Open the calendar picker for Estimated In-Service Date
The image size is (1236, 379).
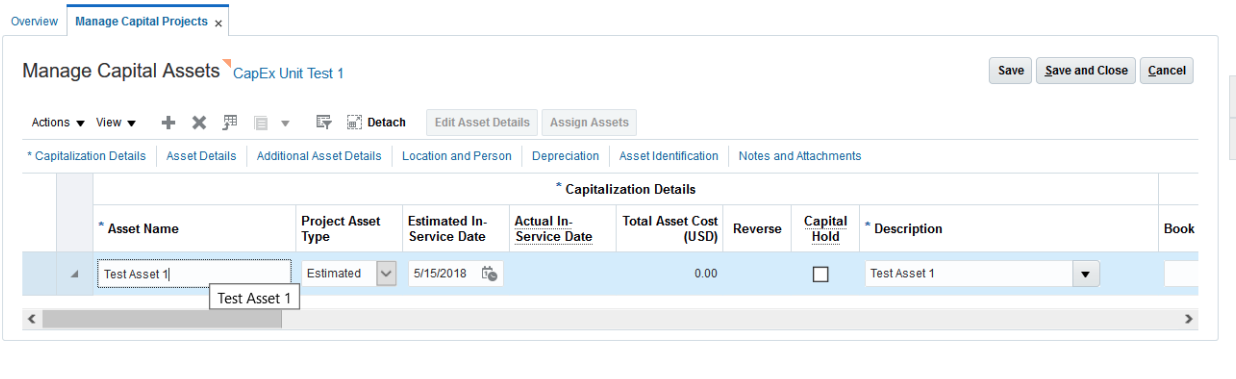(490, 274)
